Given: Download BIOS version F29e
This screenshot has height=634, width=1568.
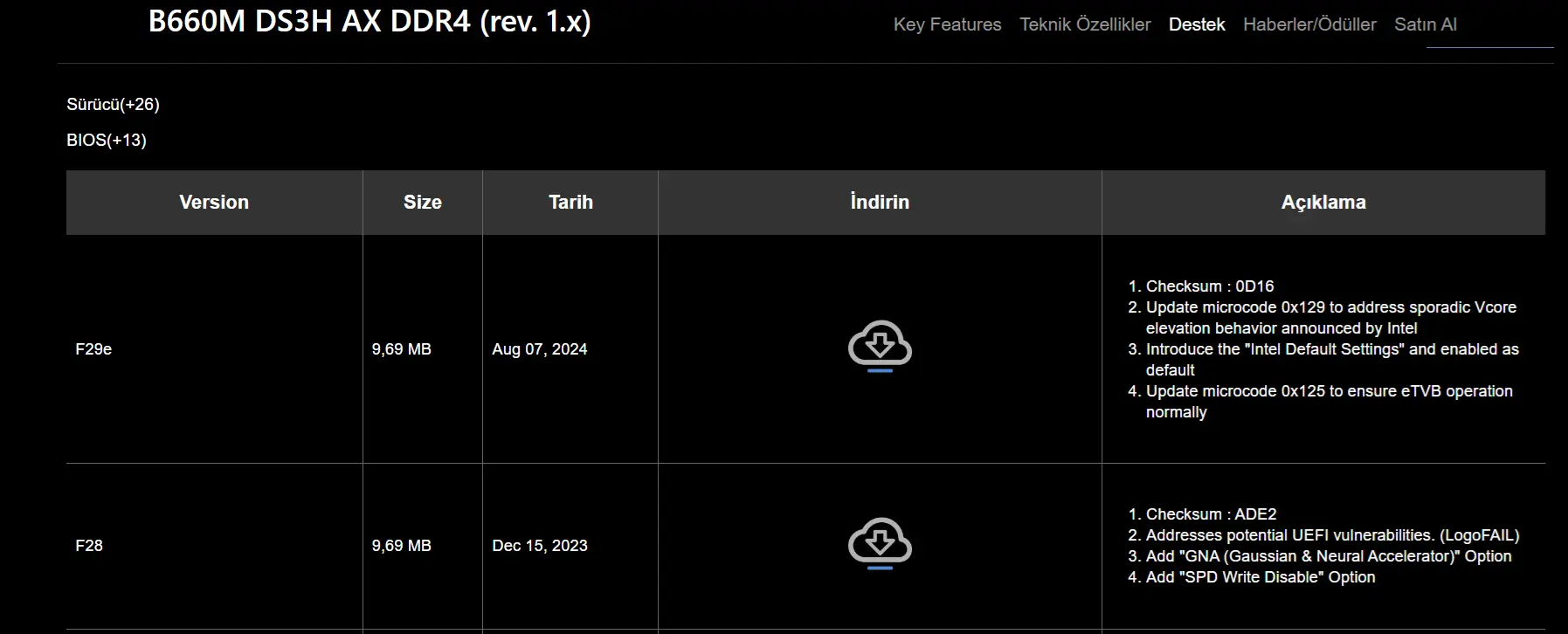Looking at the screenshot, I should (x=880, y=347).
